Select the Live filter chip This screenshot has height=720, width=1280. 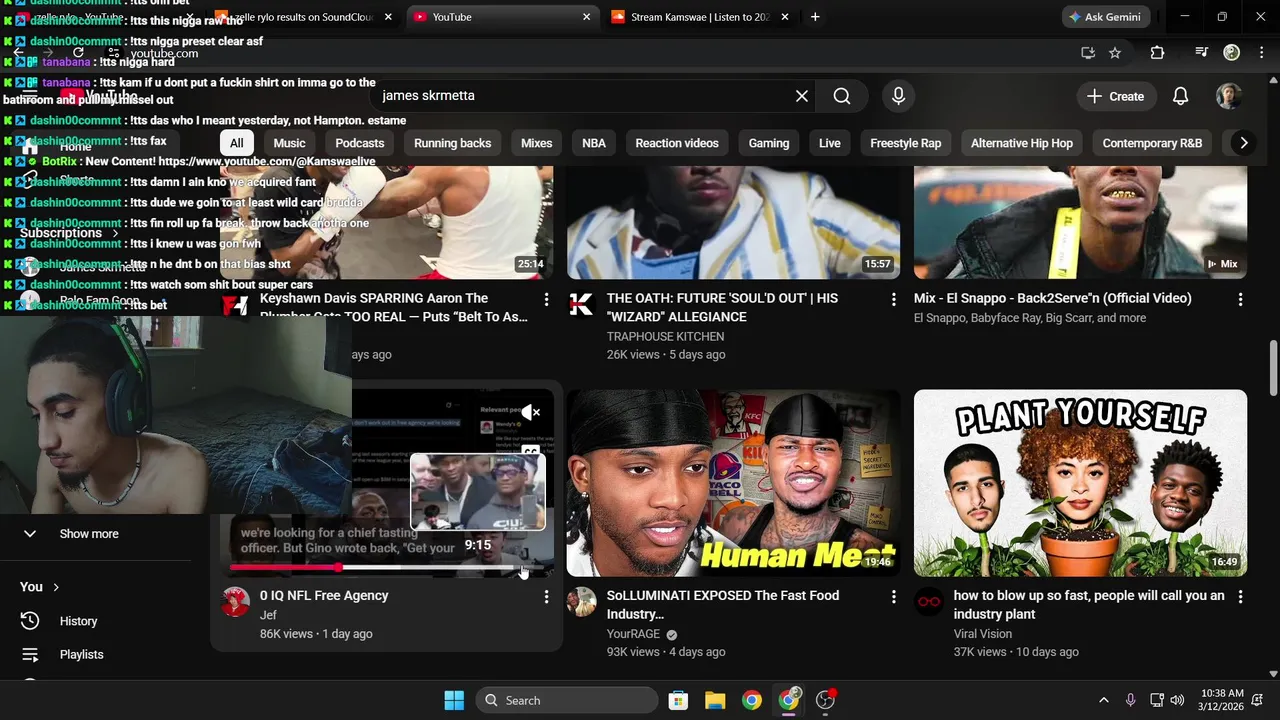[830, 143]
